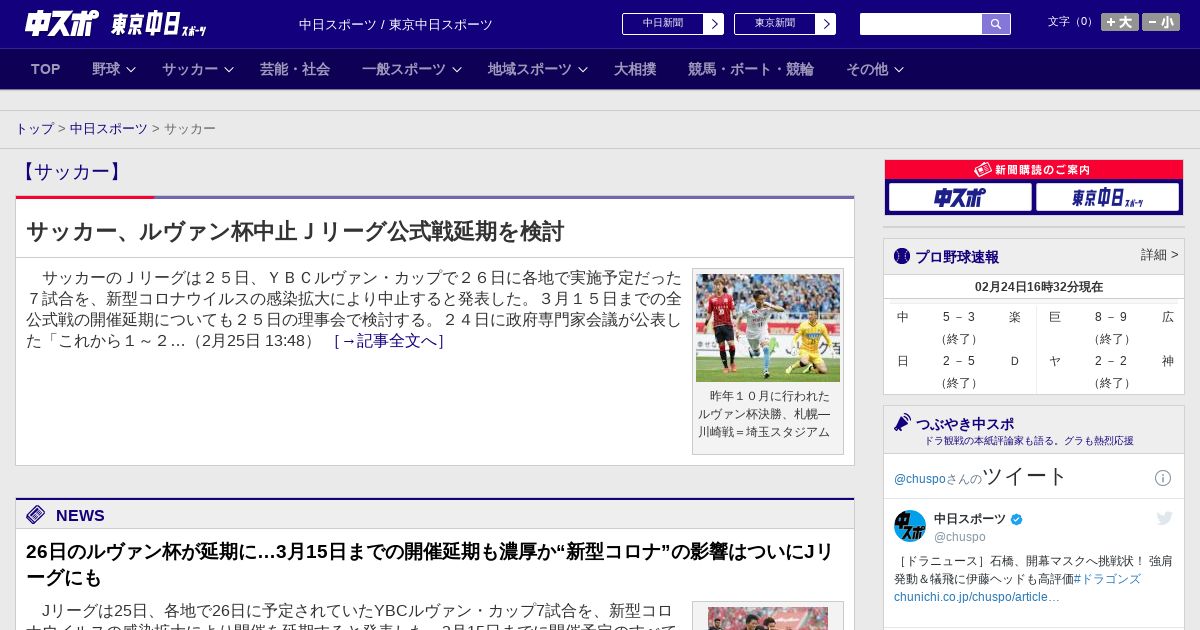Click 中日スポーツ breadcrumb link
This screenshot has width=1200, height=630.
point(108,129)
